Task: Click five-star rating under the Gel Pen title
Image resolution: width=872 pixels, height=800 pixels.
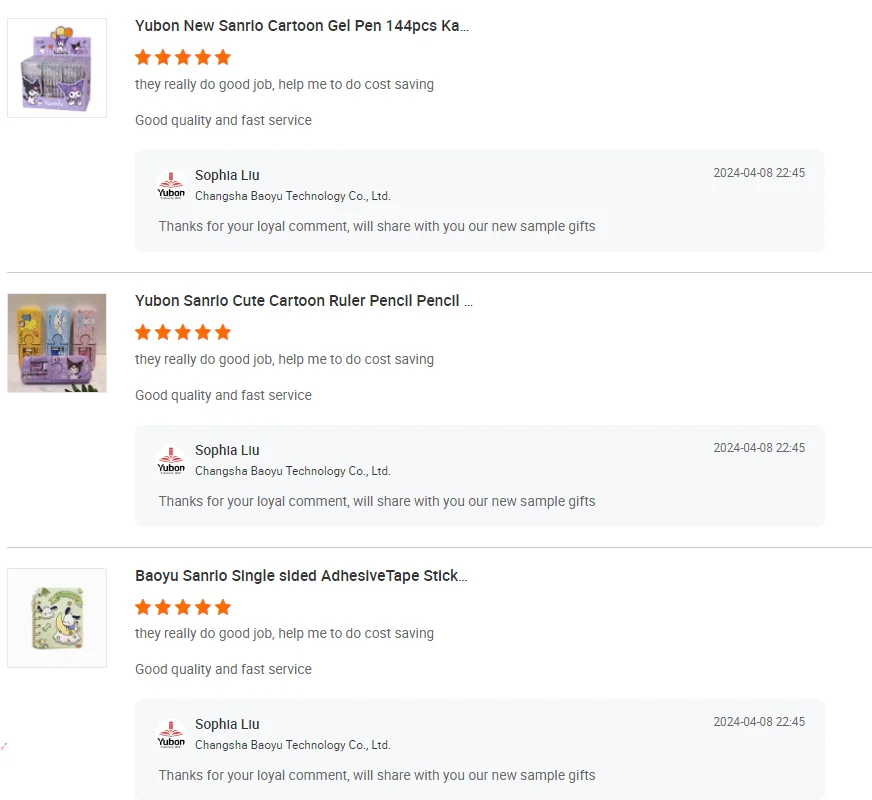Action: 183,58
